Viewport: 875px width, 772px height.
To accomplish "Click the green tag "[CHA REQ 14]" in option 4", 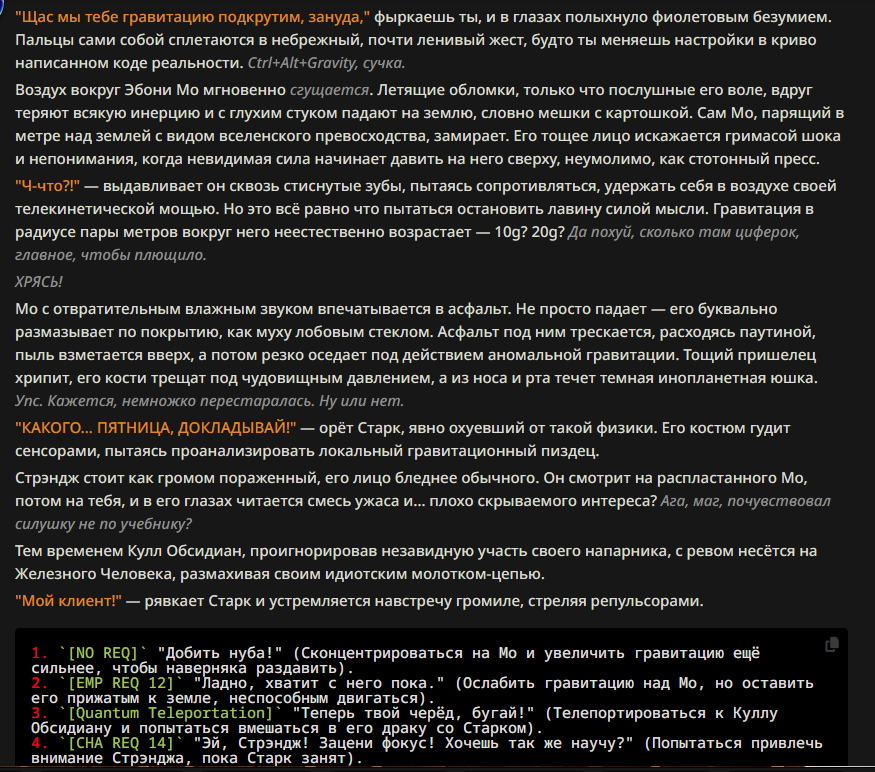I will pyautogui.click(x=121, y=744).
